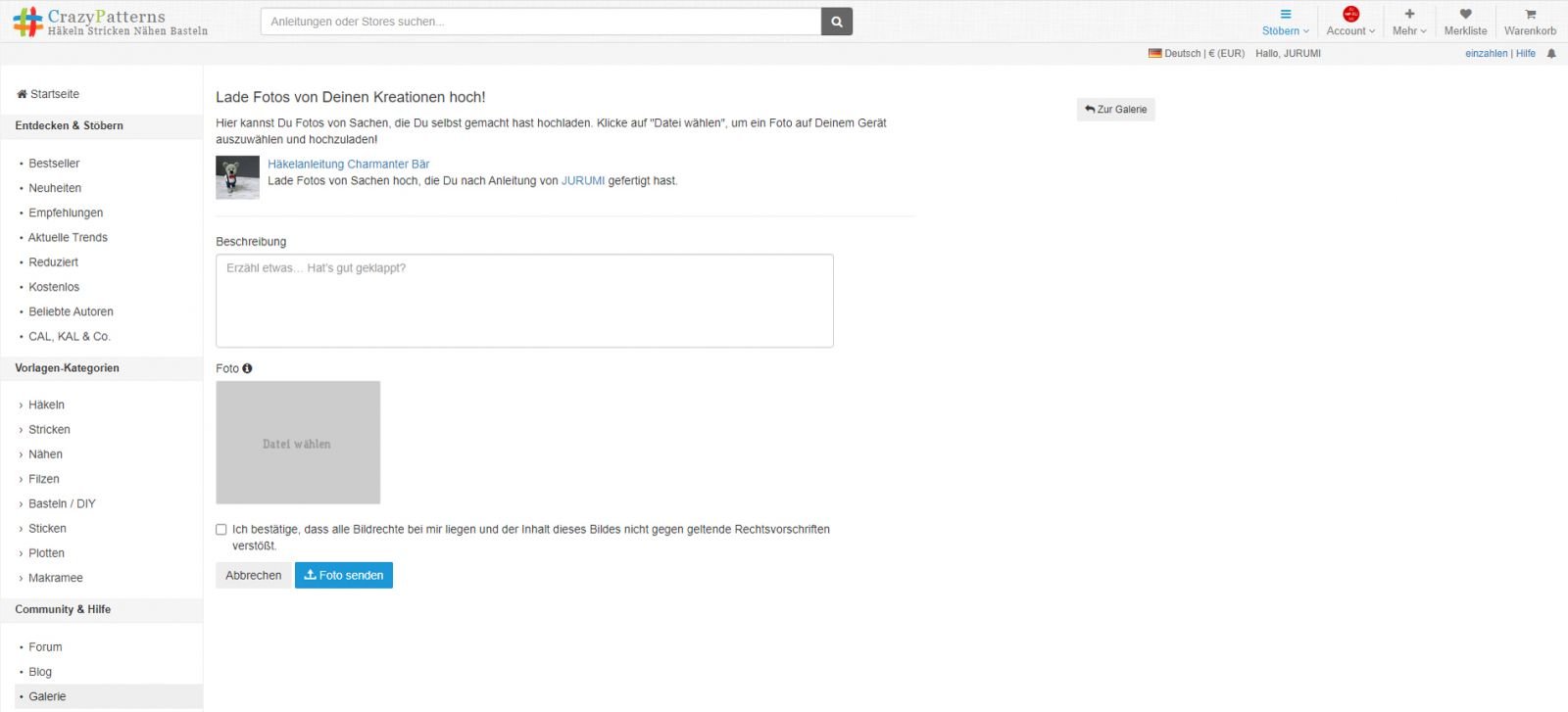This screenshot has height=712, width=1568.
Task: Click the info icon next to Foto
Action: click(x=247, y=368)
